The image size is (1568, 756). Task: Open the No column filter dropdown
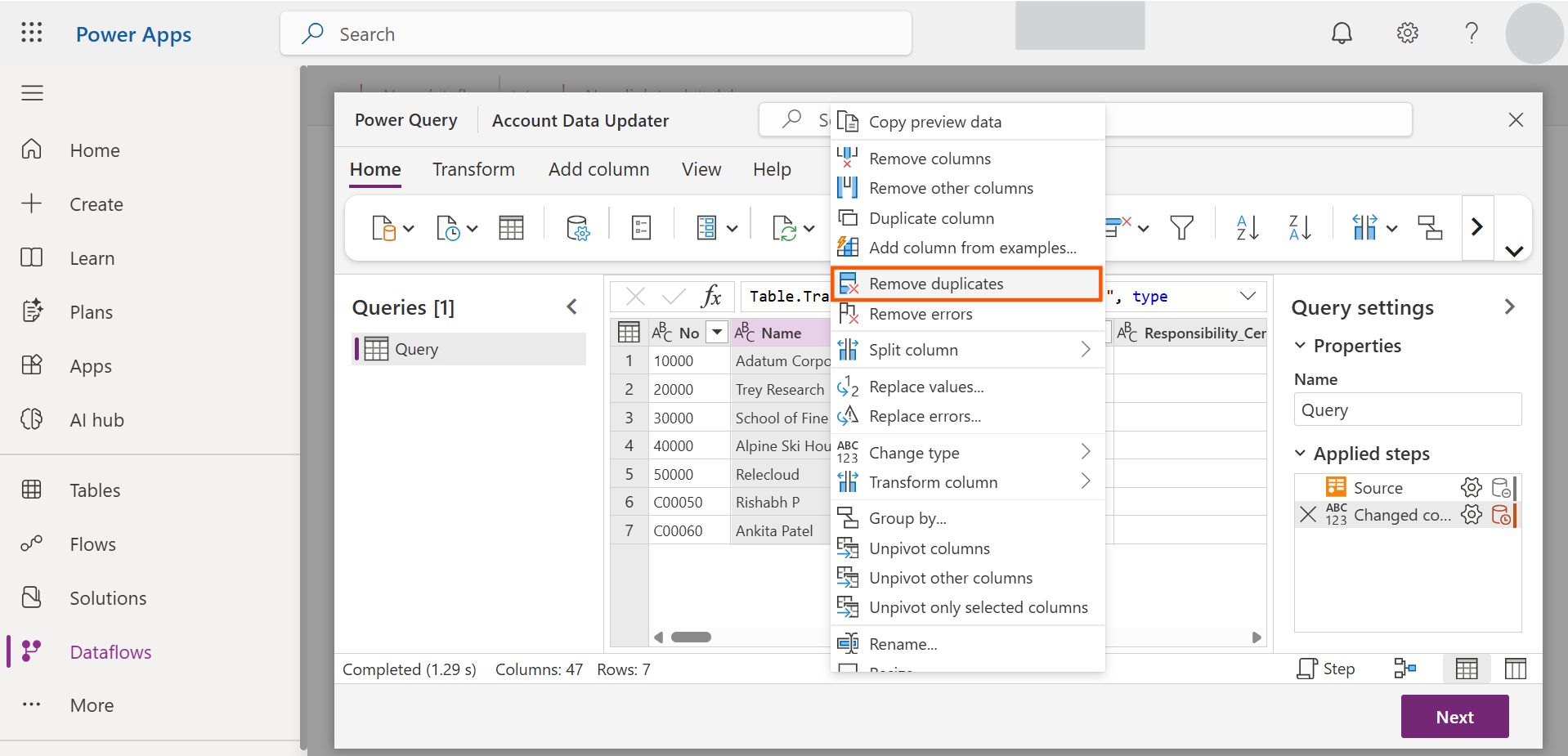click(x=717, y=333)
